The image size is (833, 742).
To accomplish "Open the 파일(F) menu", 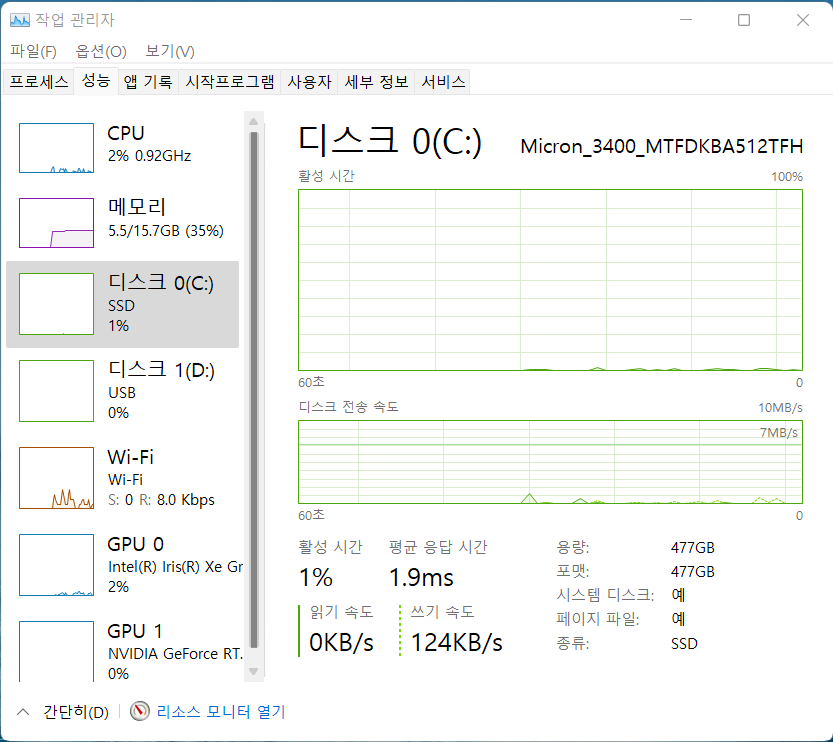I will pyautogui.click(x=33, y=51).
